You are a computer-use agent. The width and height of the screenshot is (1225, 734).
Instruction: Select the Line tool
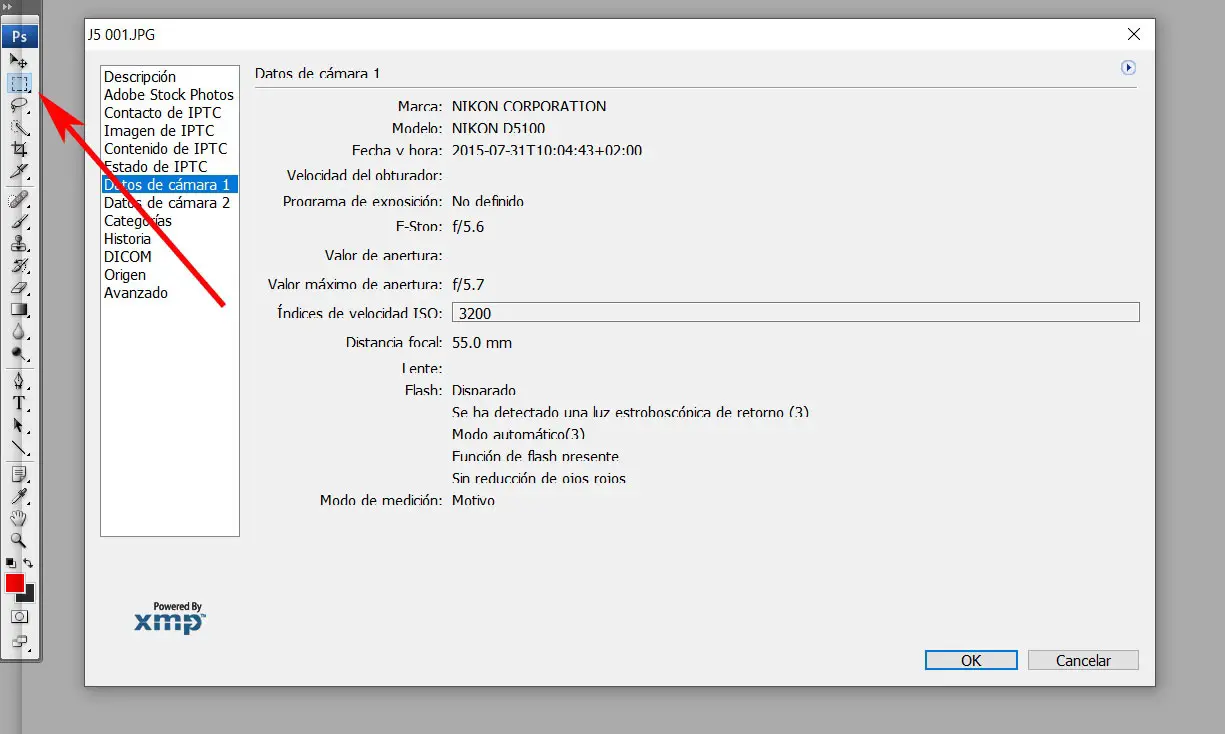[x=19, y=447]
